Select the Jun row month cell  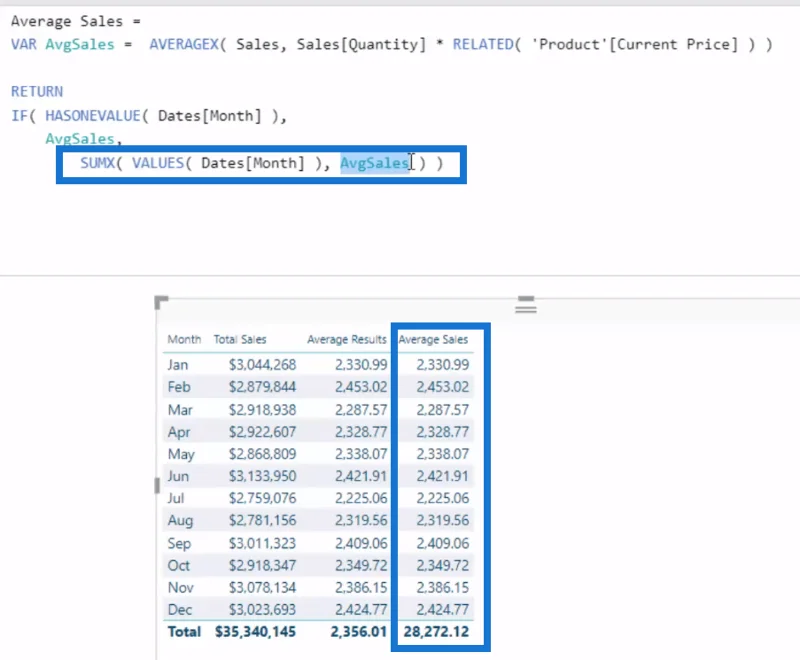(x=178, y=476)
